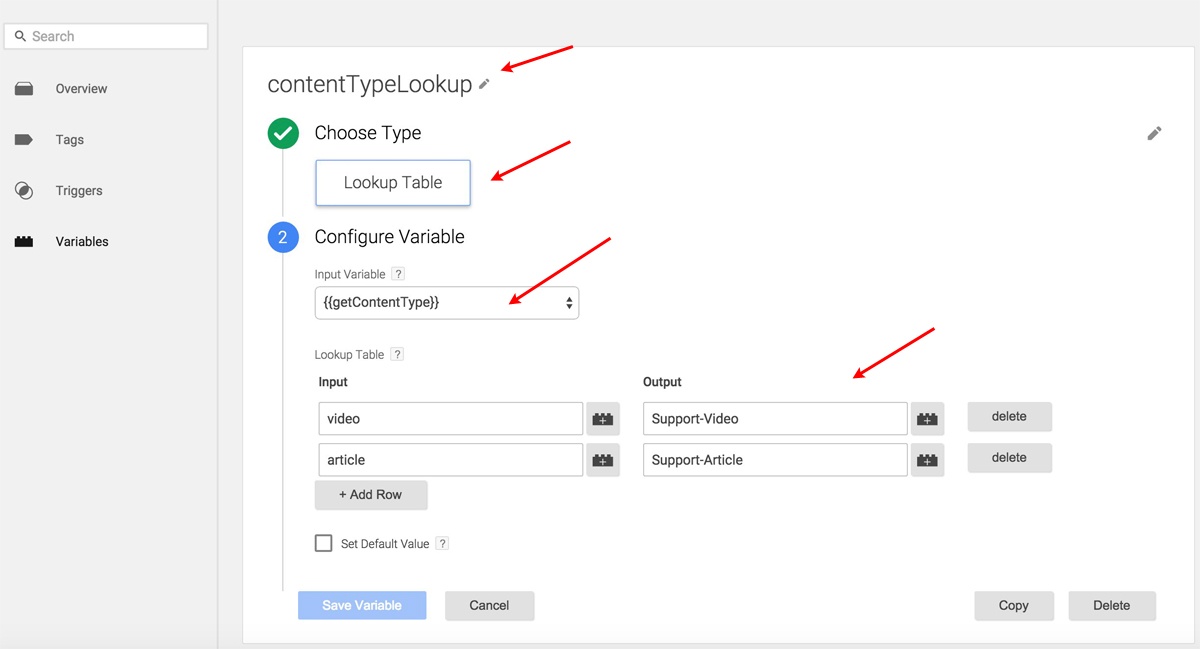Focus the Search field in sidebar

click(x=106, y=36)
